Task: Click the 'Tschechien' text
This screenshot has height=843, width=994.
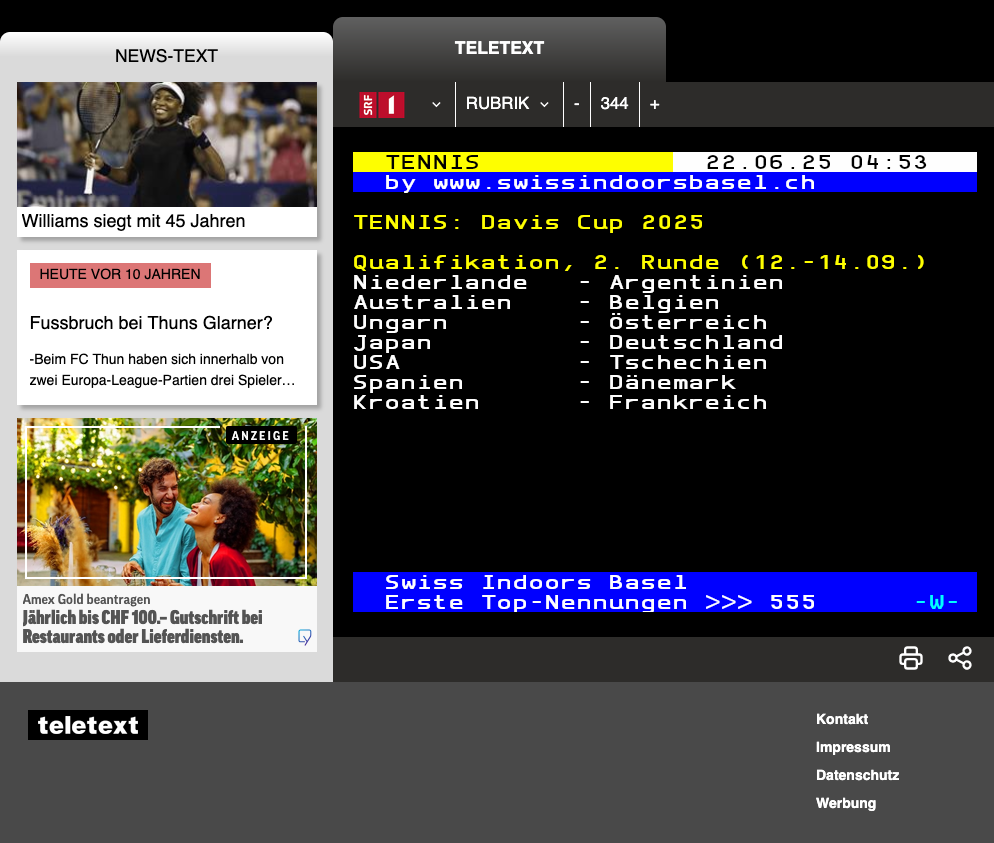Action: click(688, 363)
